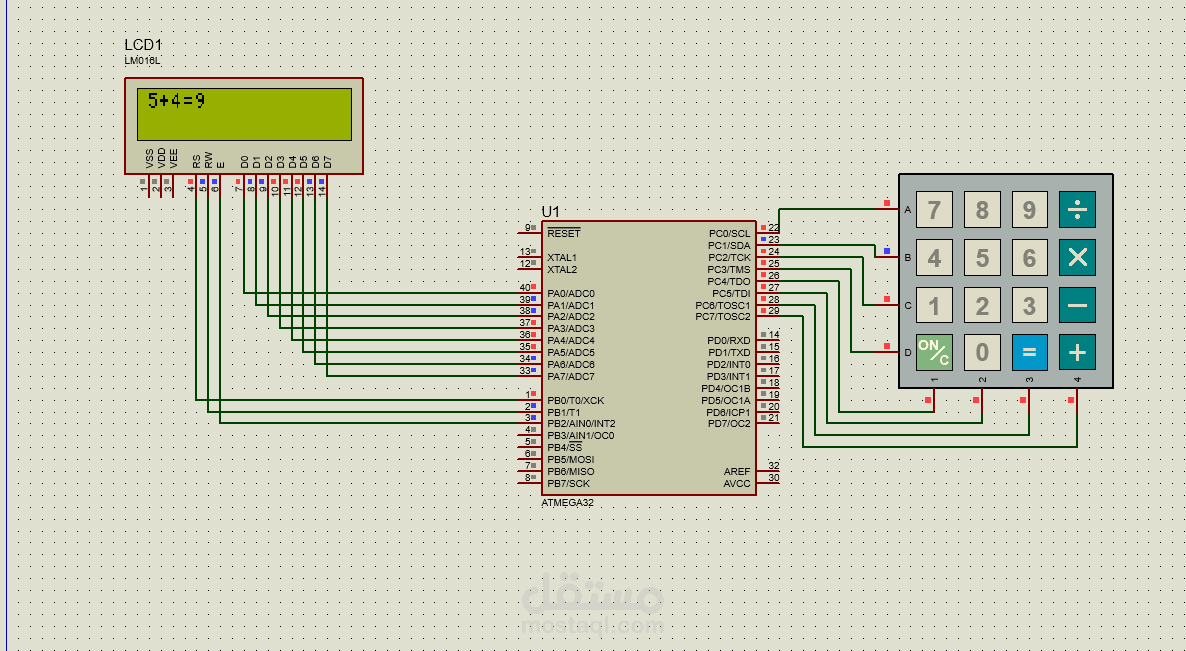Click the equals key on the keypad

(1029, 353)
